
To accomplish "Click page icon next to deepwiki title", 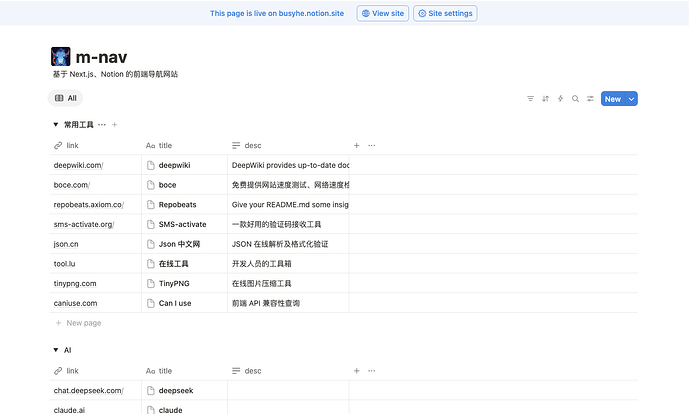I will (x=151, y=165).
